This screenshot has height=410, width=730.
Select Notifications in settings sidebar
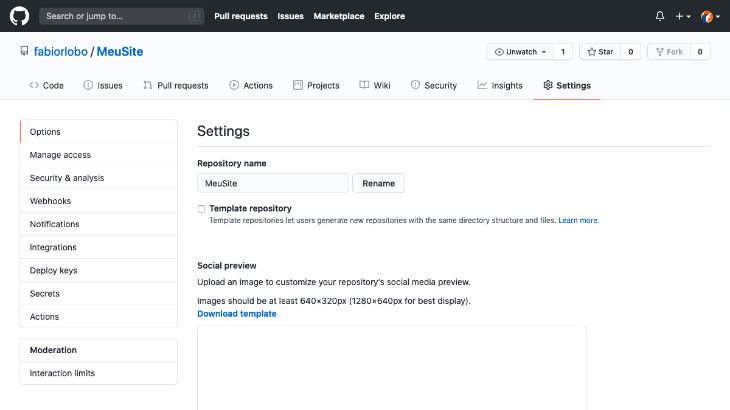(x=99, y=224)
